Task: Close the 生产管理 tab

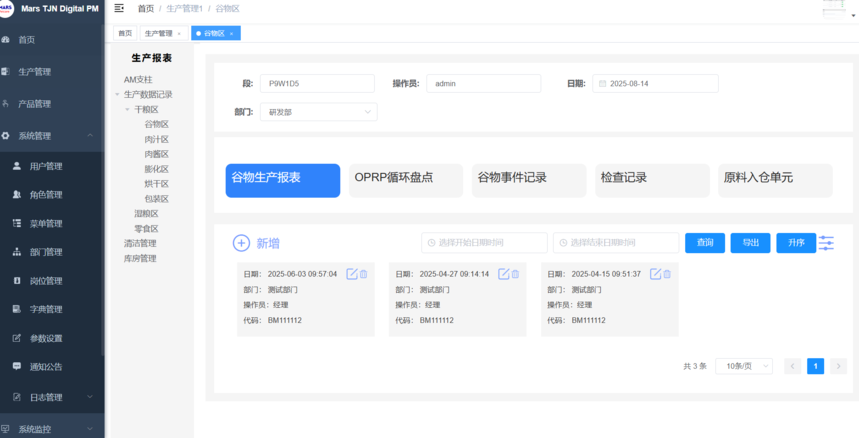Action: [x=179, y=34]
